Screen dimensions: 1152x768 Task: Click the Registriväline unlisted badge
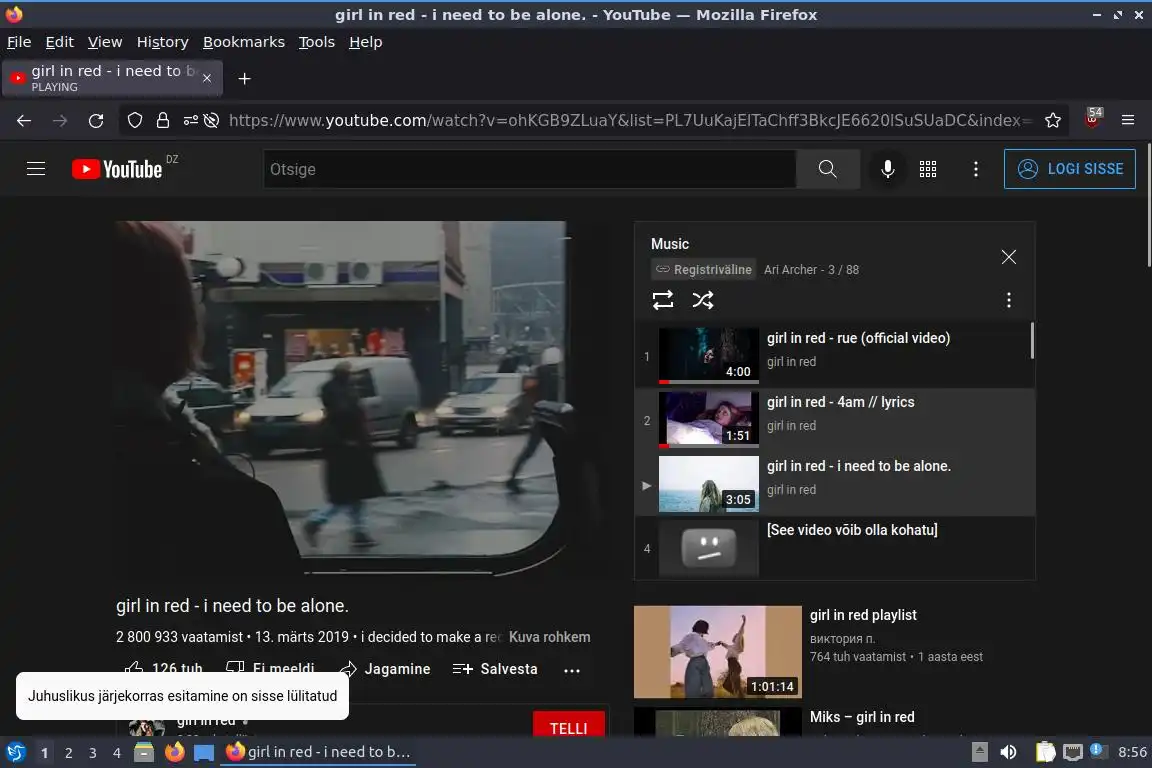(x=704, y=270)
